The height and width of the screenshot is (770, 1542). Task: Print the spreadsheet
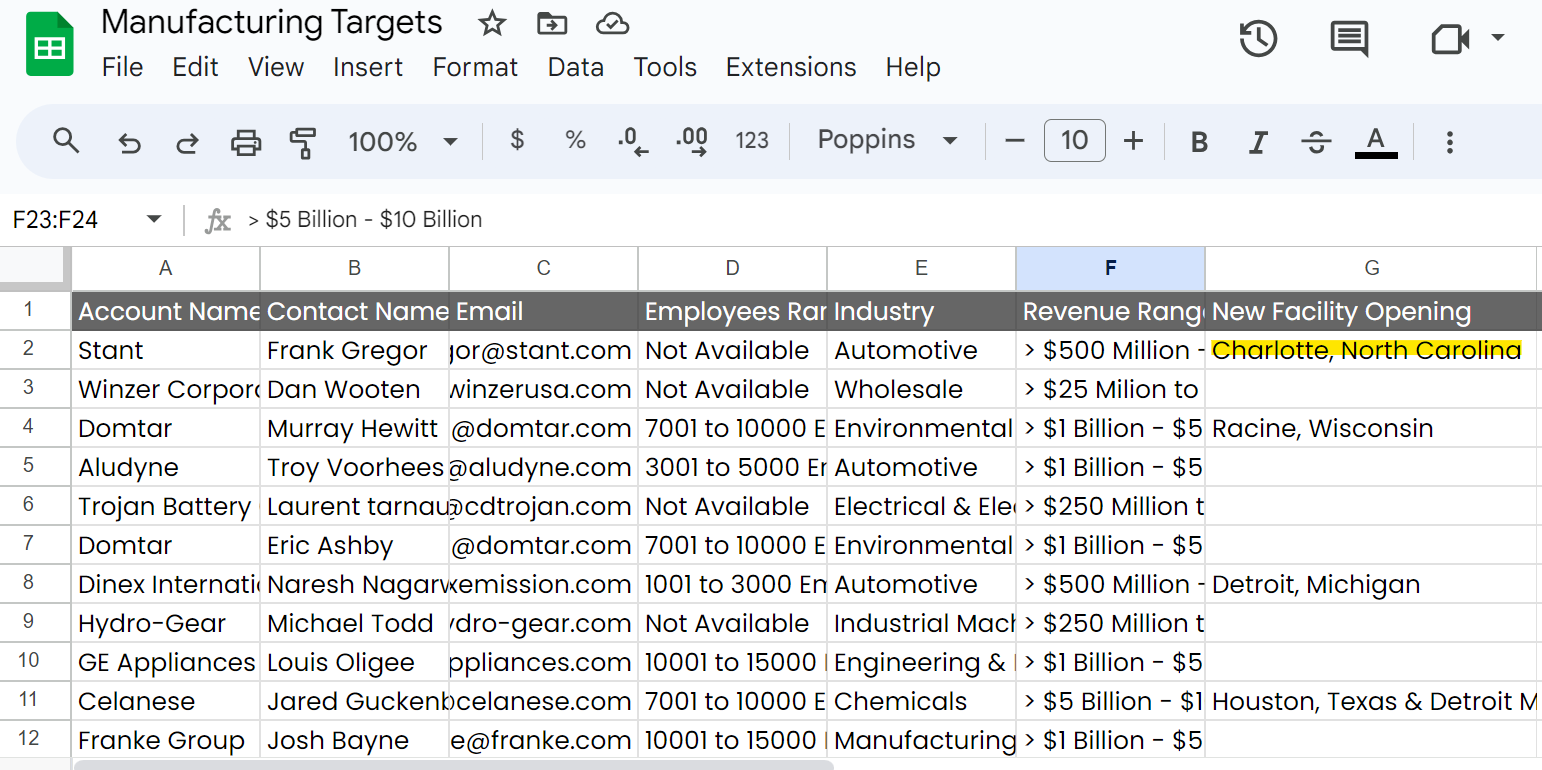point(245,142)
